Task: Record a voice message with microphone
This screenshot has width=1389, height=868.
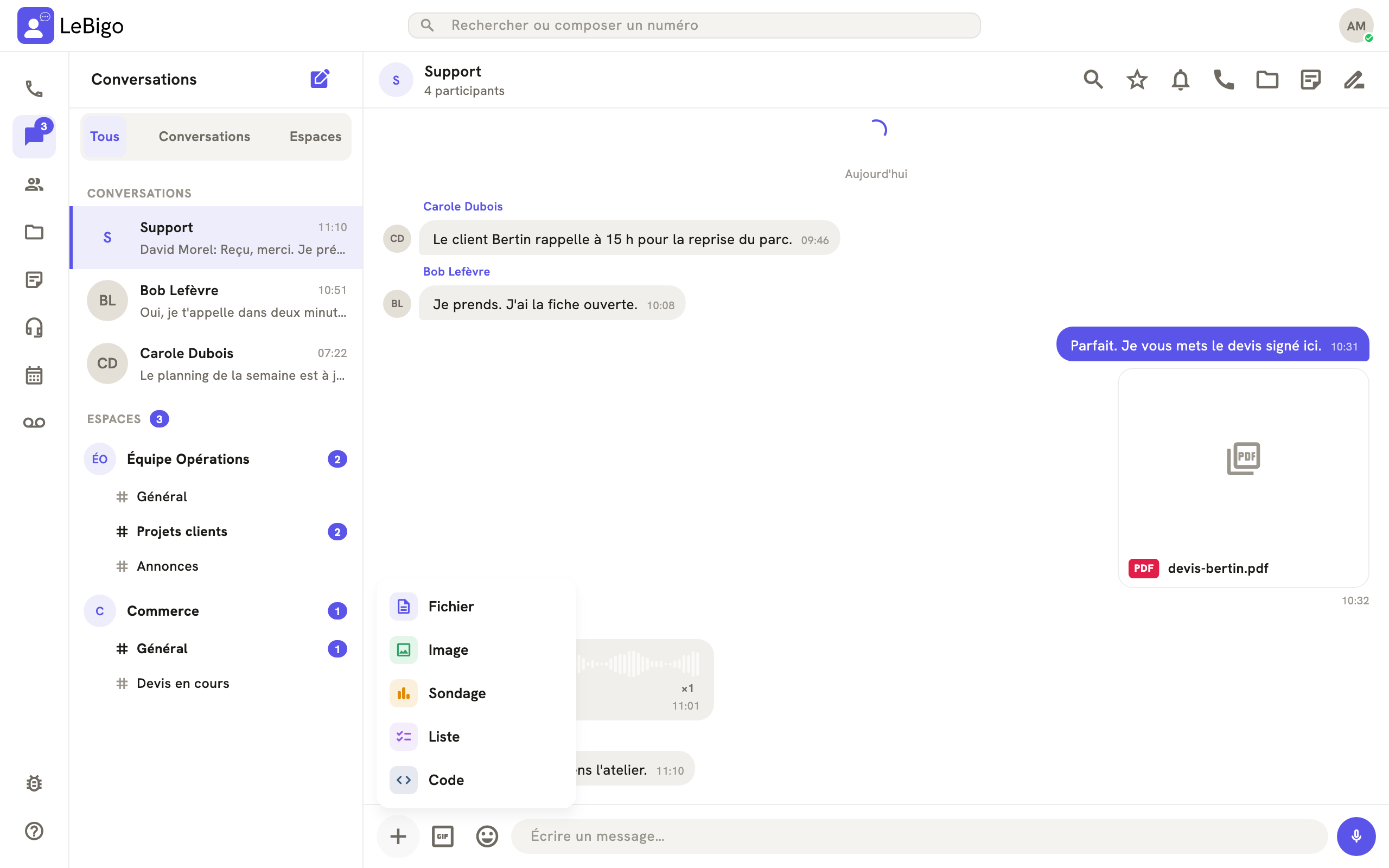Action: (x=1356, y=836)
